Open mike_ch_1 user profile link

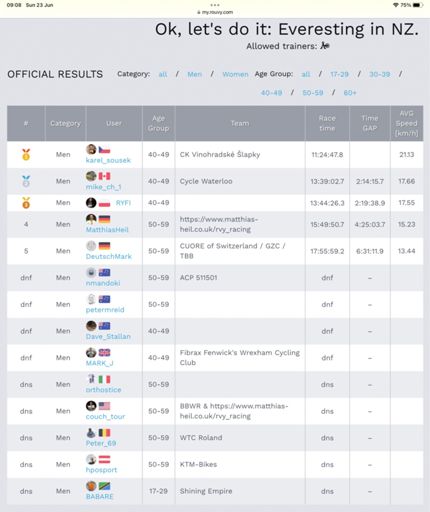tap(103, 187)
